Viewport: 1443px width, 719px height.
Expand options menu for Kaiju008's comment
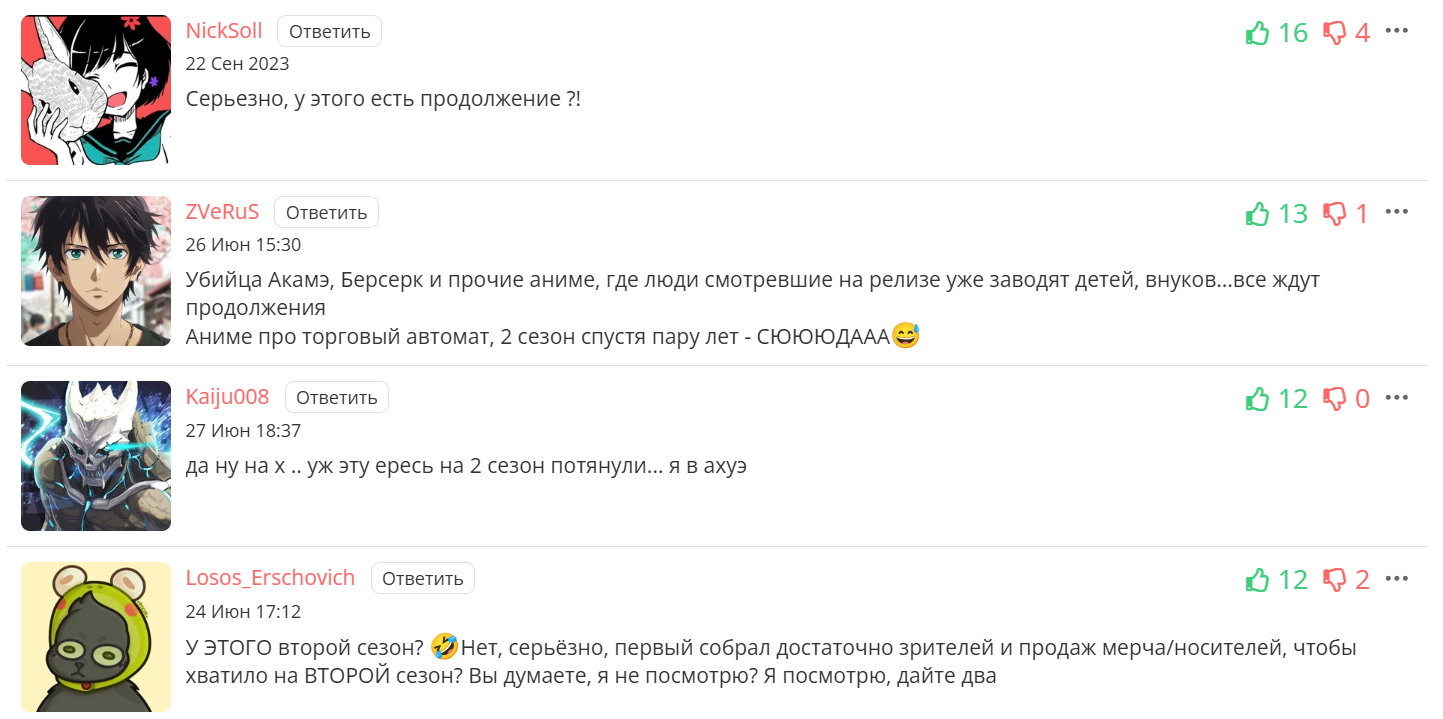click(x=1396, y=397)
